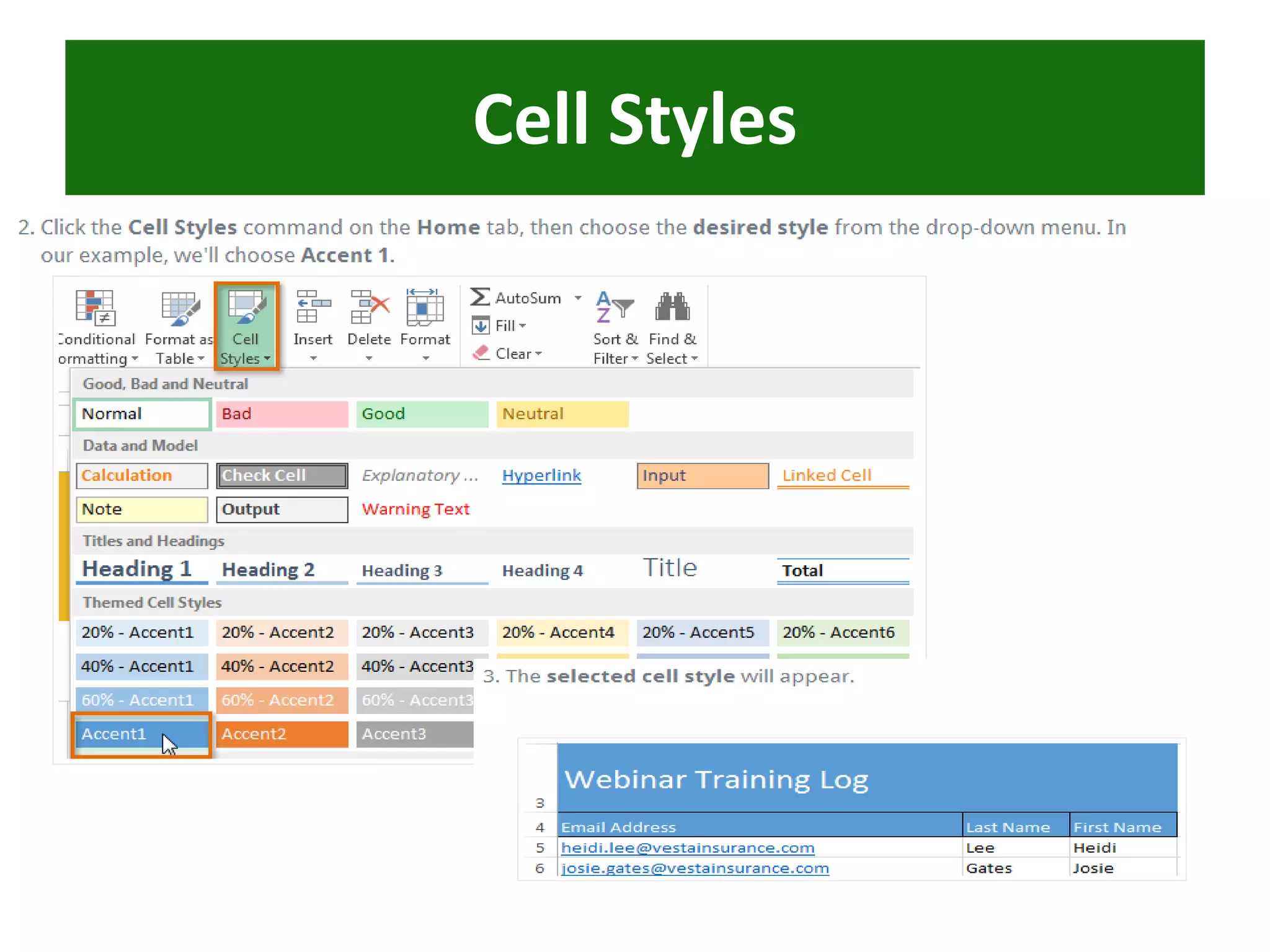
Task: Click the AutoSum sigma icon
Action: [x=479, y=297]
